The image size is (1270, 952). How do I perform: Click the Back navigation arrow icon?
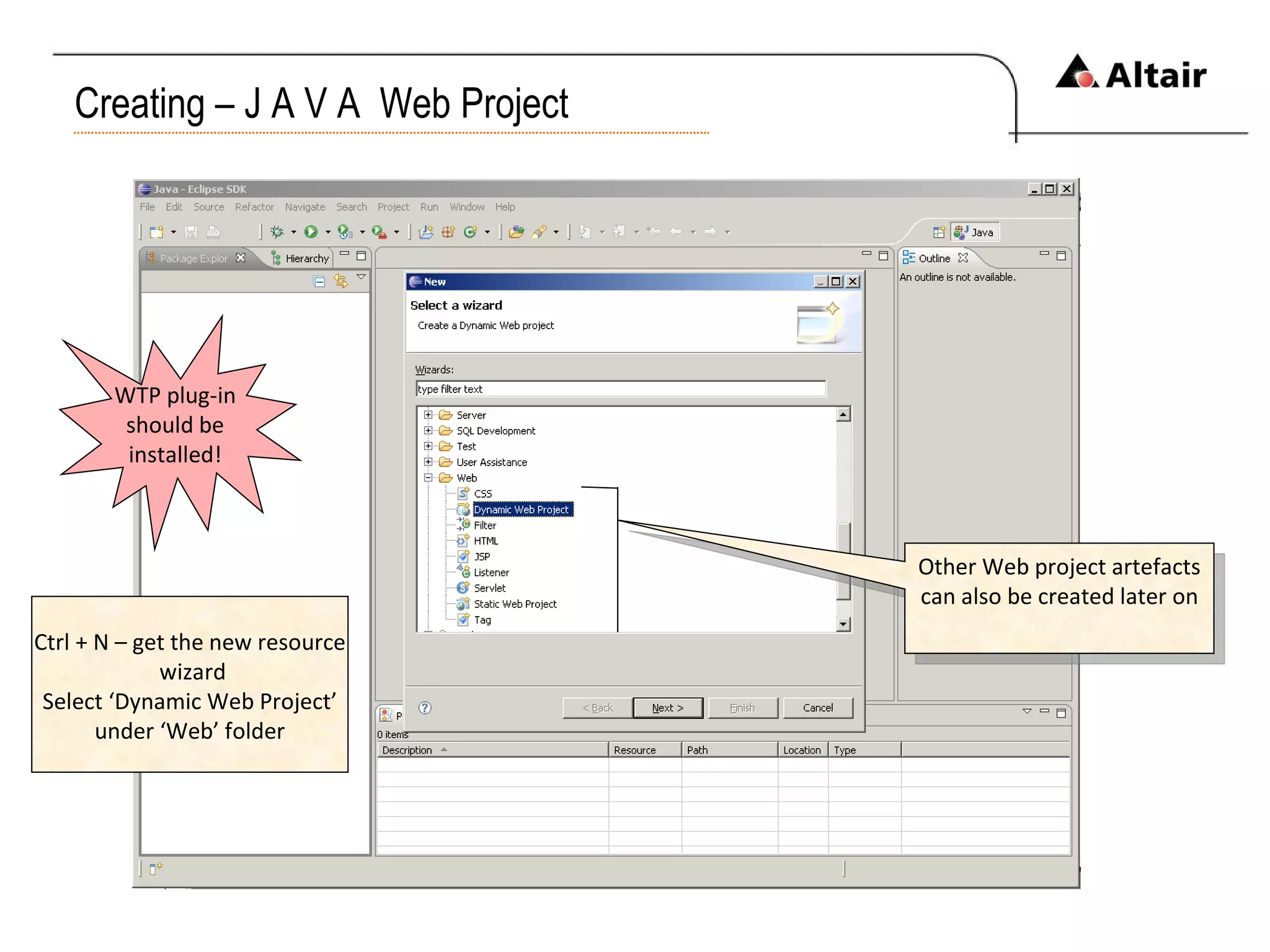tap(676, 232)
